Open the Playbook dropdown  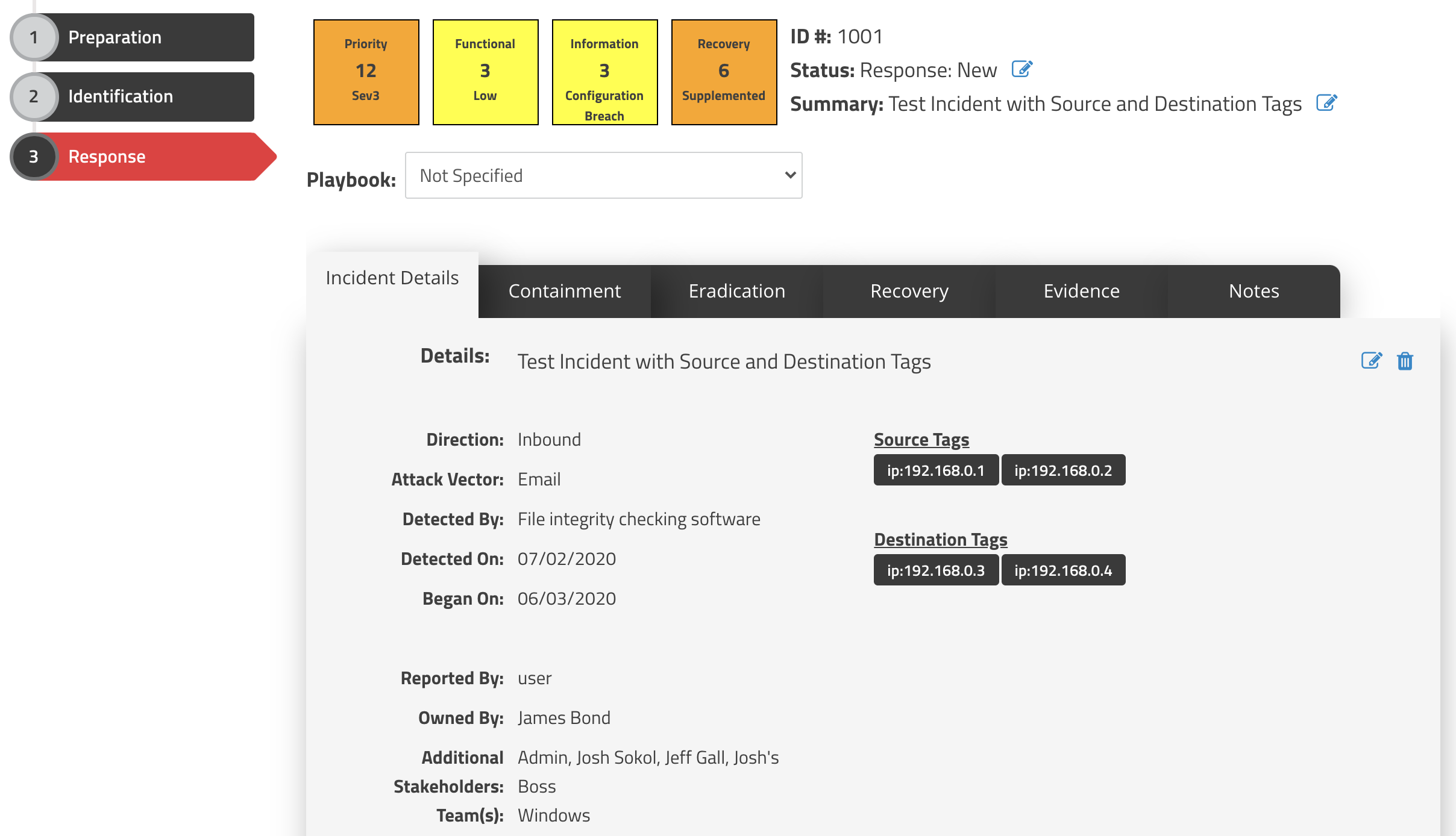pyautogui.click(x=603, y=175)
